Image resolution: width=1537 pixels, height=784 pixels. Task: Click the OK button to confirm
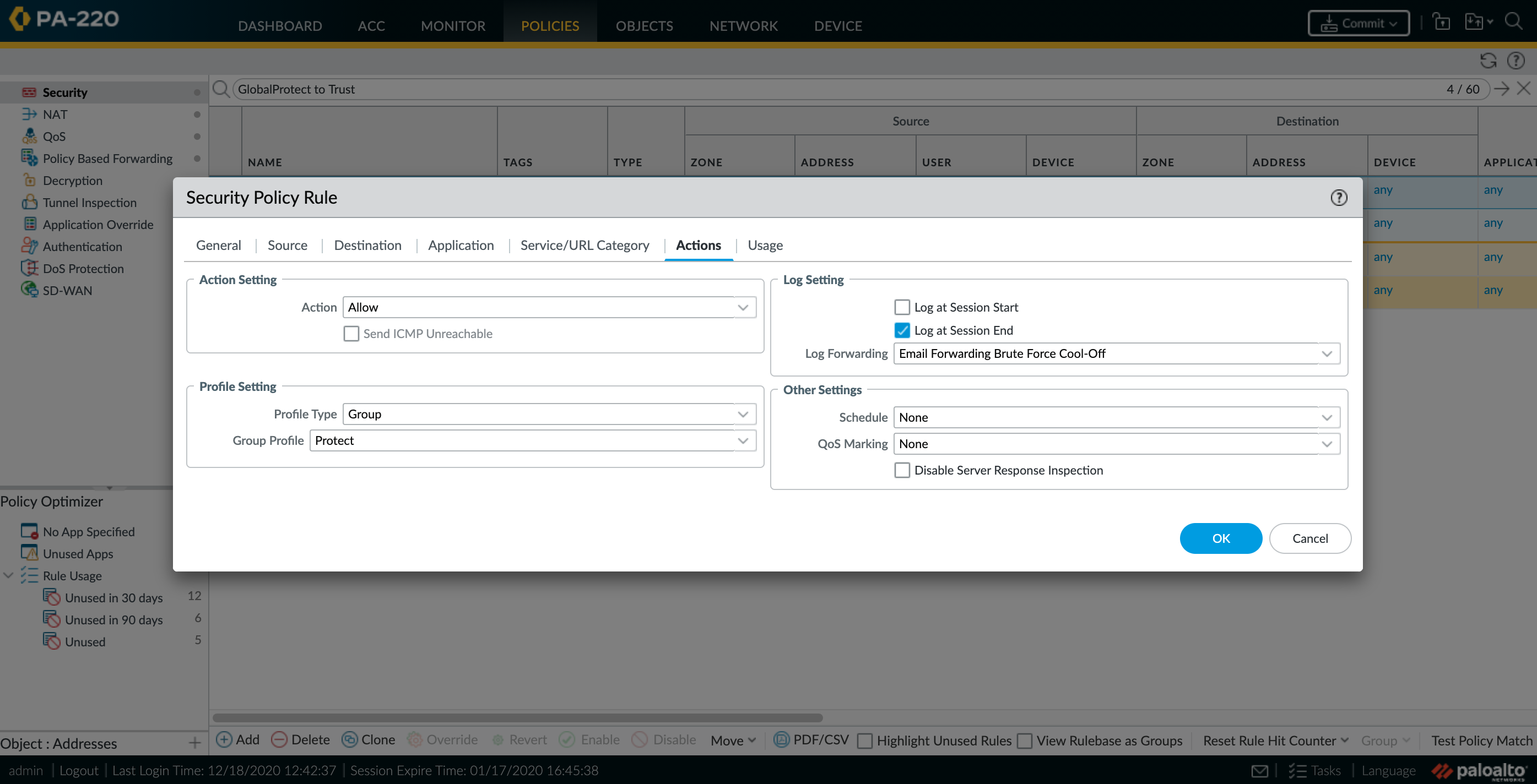click(1220, 538)
